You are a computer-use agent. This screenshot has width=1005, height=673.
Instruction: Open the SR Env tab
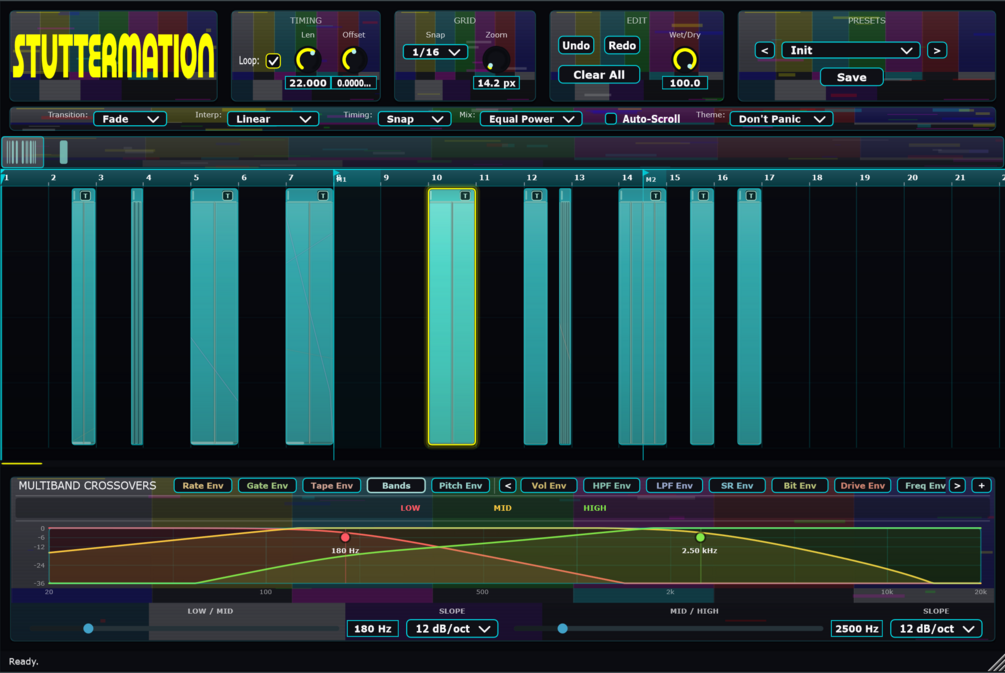click(x=737, y=486)
